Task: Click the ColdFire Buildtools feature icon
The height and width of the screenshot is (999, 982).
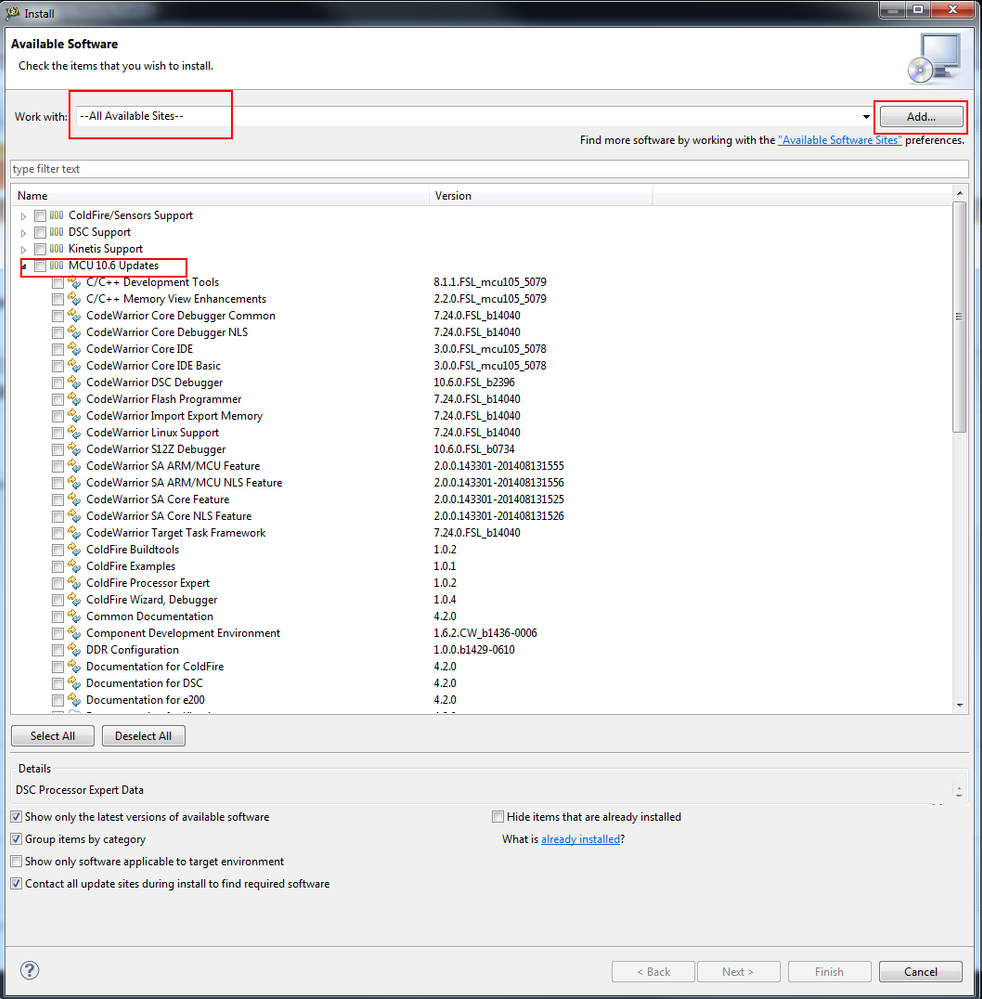Action: pos(75,549)
